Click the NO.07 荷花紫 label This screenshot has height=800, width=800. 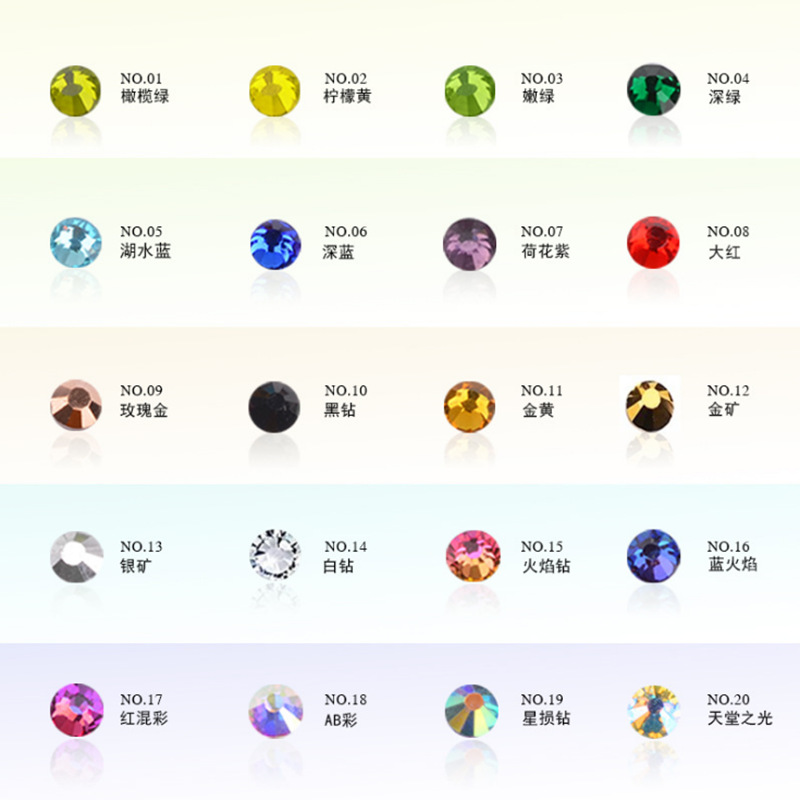[545, 241]
